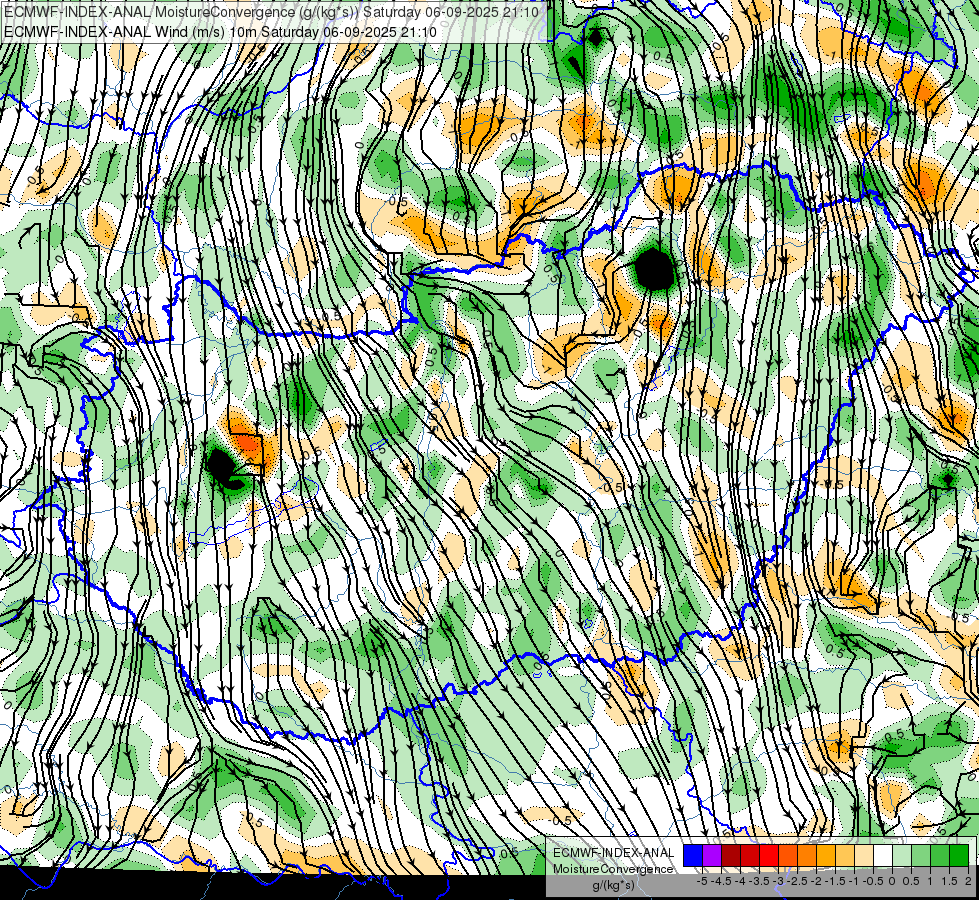979x900 pixels.
Task: Click the -4 legend scale value
Action: click(740, 881)
